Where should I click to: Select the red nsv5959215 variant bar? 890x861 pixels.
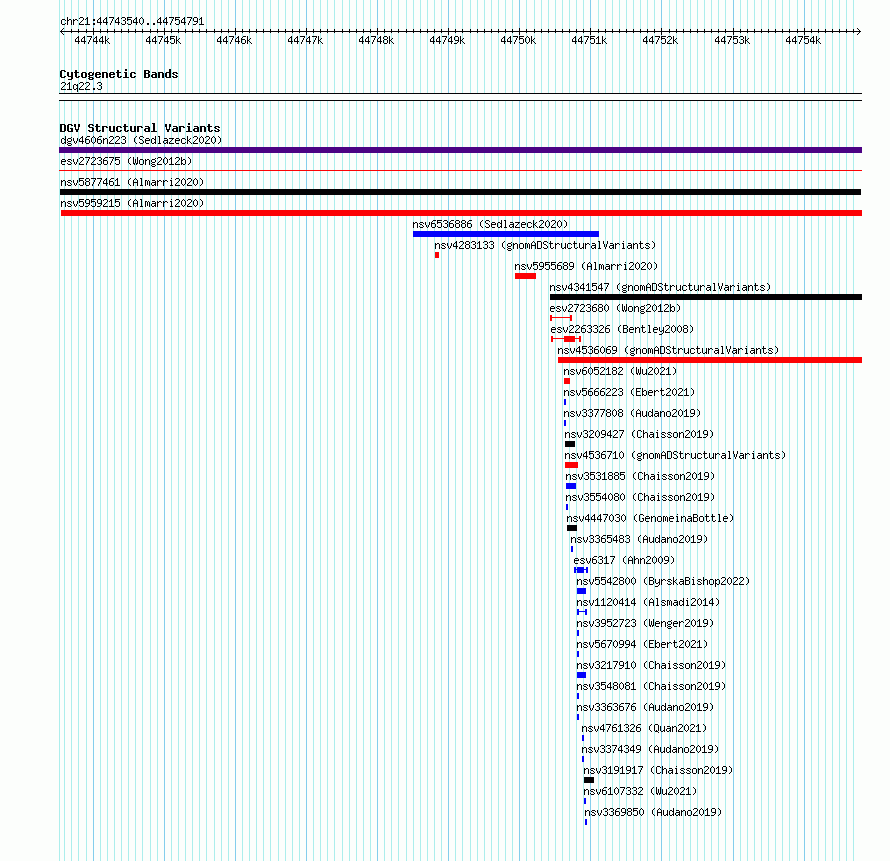(461, 213)
